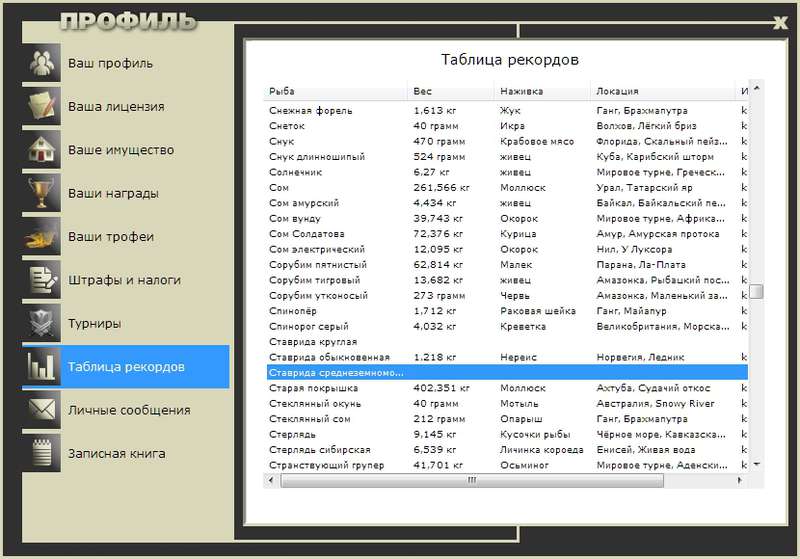Select the Таблица рекордов menu item
Viewport: 800px width, 559px height.
[x=126, y=367]
